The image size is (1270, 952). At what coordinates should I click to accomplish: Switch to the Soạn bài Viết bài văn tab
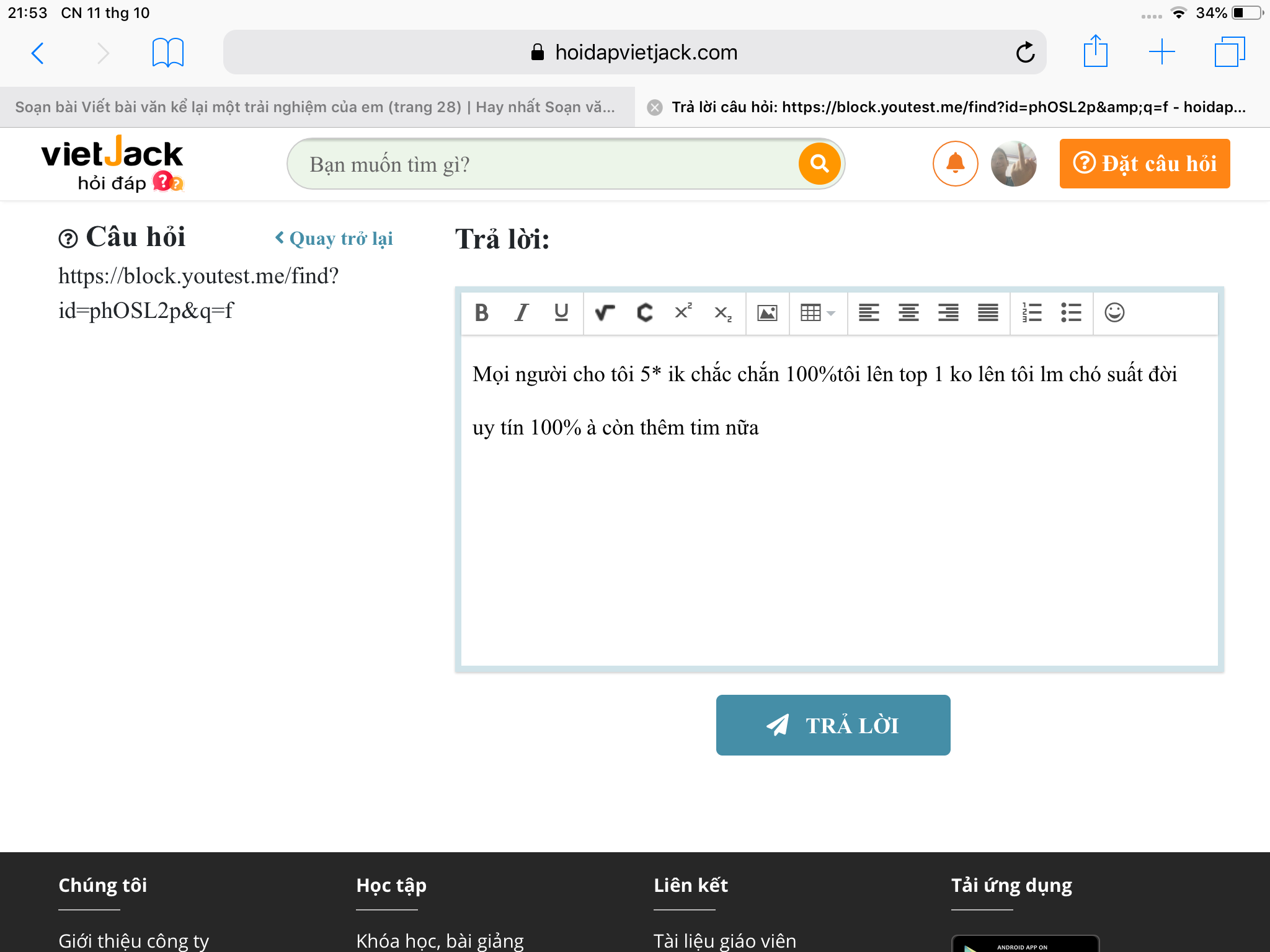tap(317, 107)
